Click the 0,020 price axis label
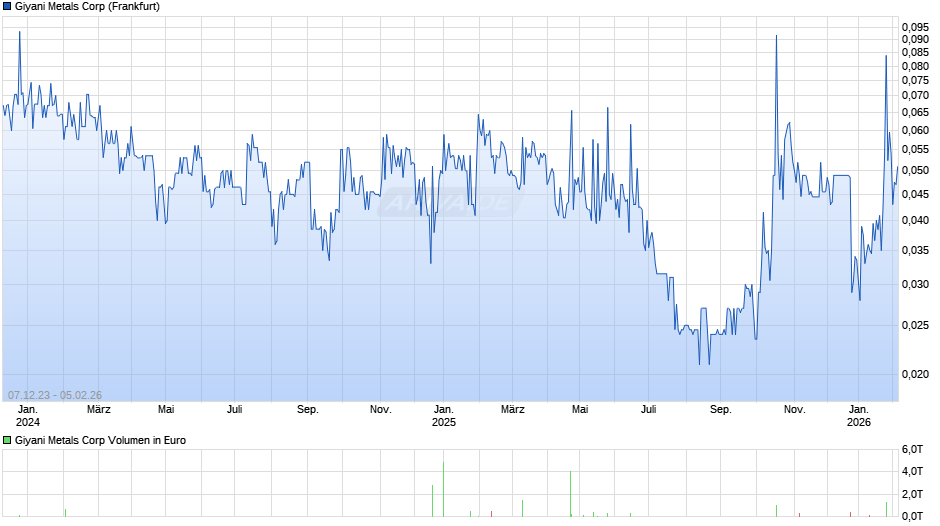The height and width of the screenshot is (526, 940). pyautogui.click(x=915, y=374)
